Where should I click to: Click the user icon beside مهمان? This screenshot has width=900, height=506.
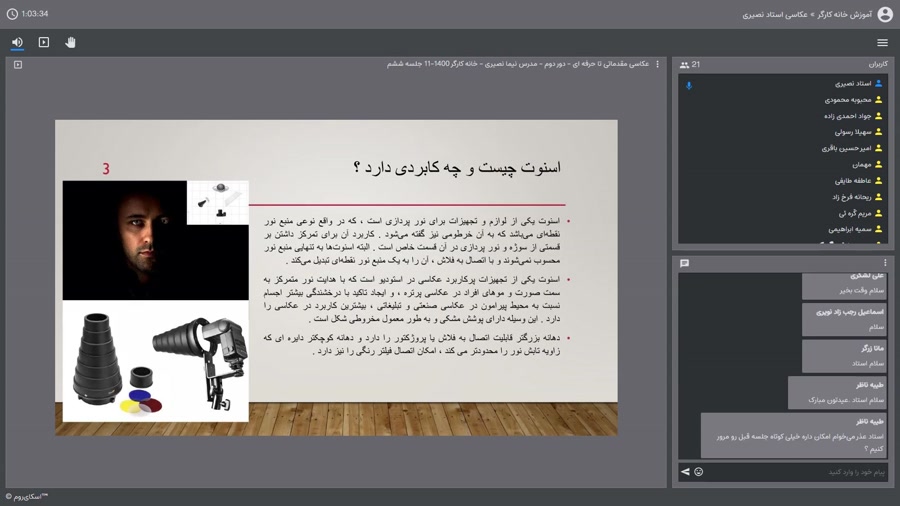878,165
